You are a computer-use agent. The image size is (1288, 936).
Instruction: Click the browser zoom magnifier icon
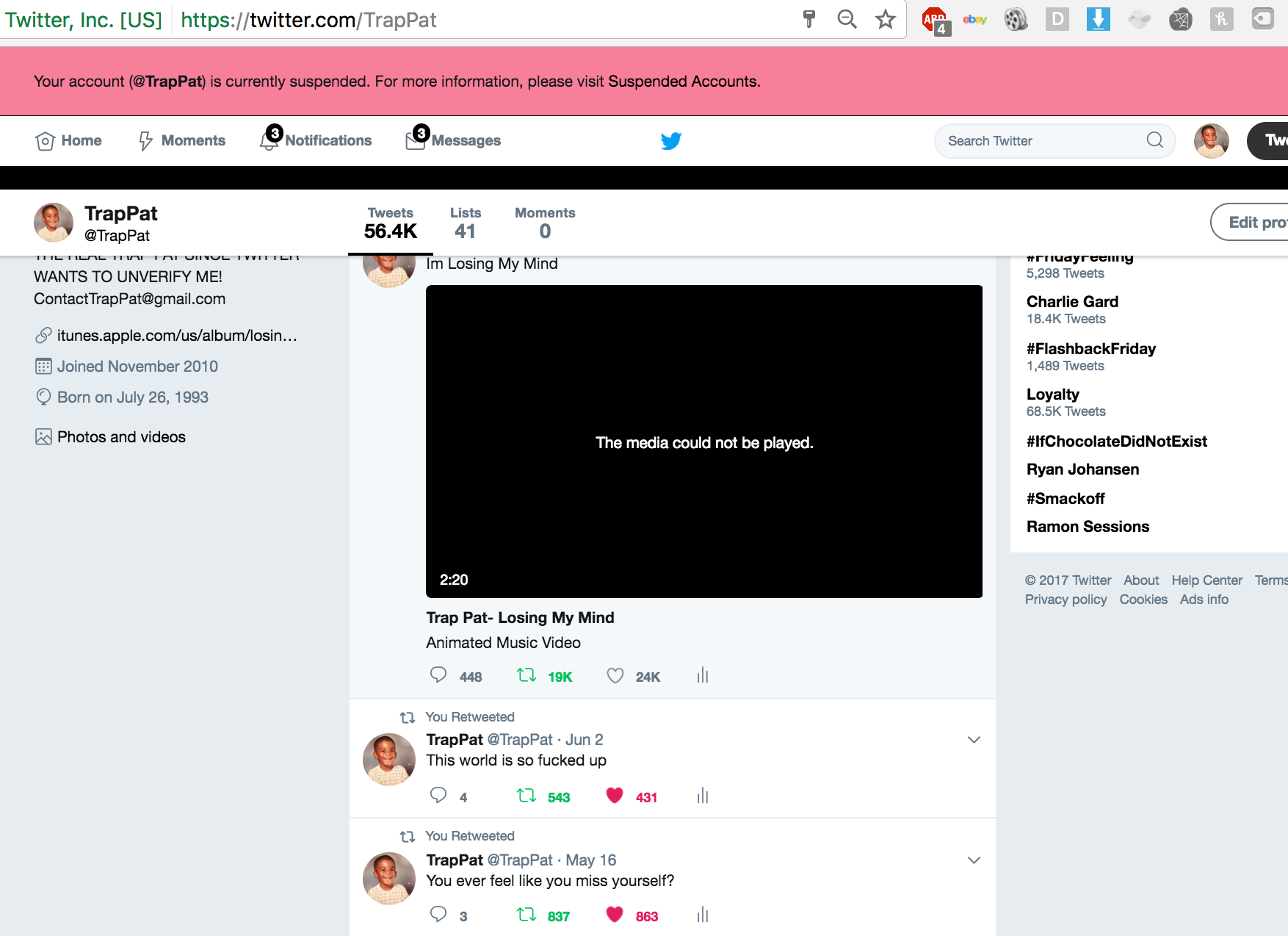[x=847, y=19]
